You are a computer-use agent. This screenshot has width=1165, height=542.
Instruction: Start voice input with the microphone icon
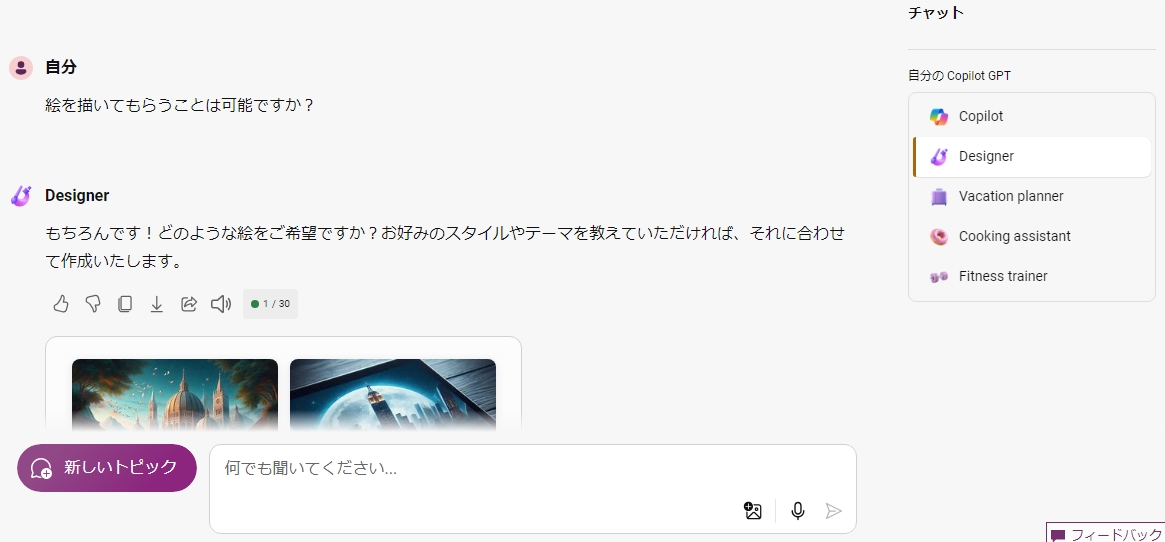[x=798, y=511]
